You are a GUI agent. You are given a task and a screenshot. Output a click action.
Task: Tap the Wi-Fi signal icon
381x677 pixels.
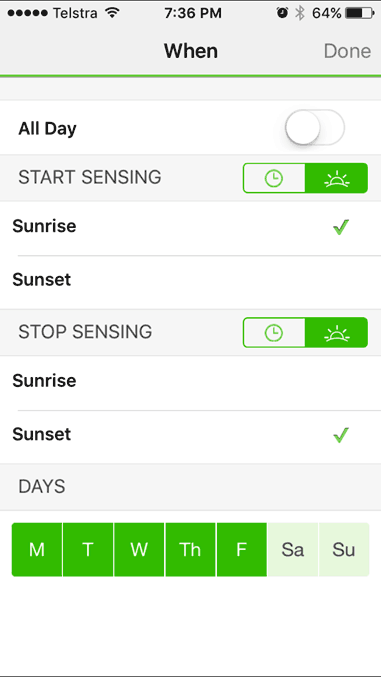click(x=112, y=13)
